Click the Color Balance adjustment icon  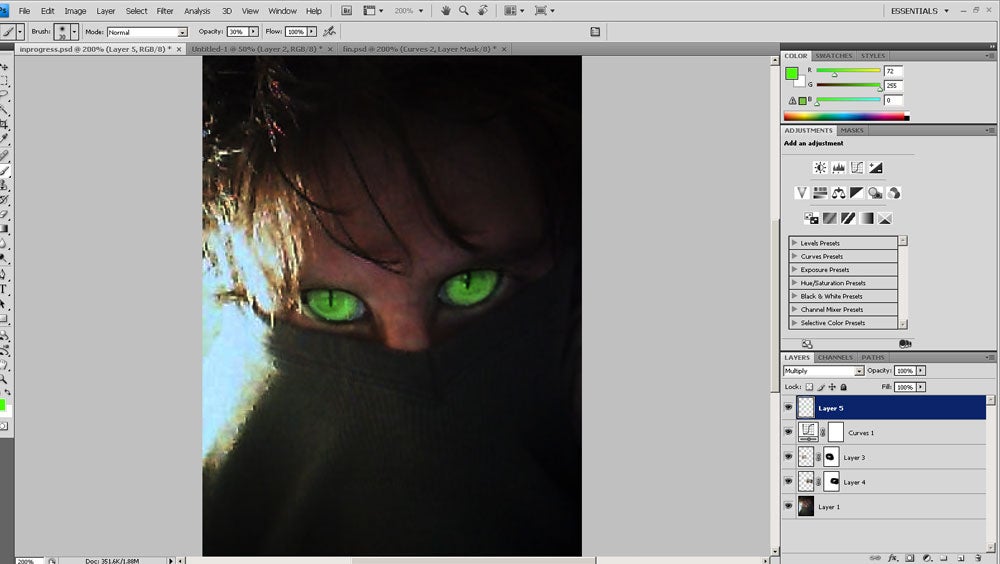[x=838, y=193]
